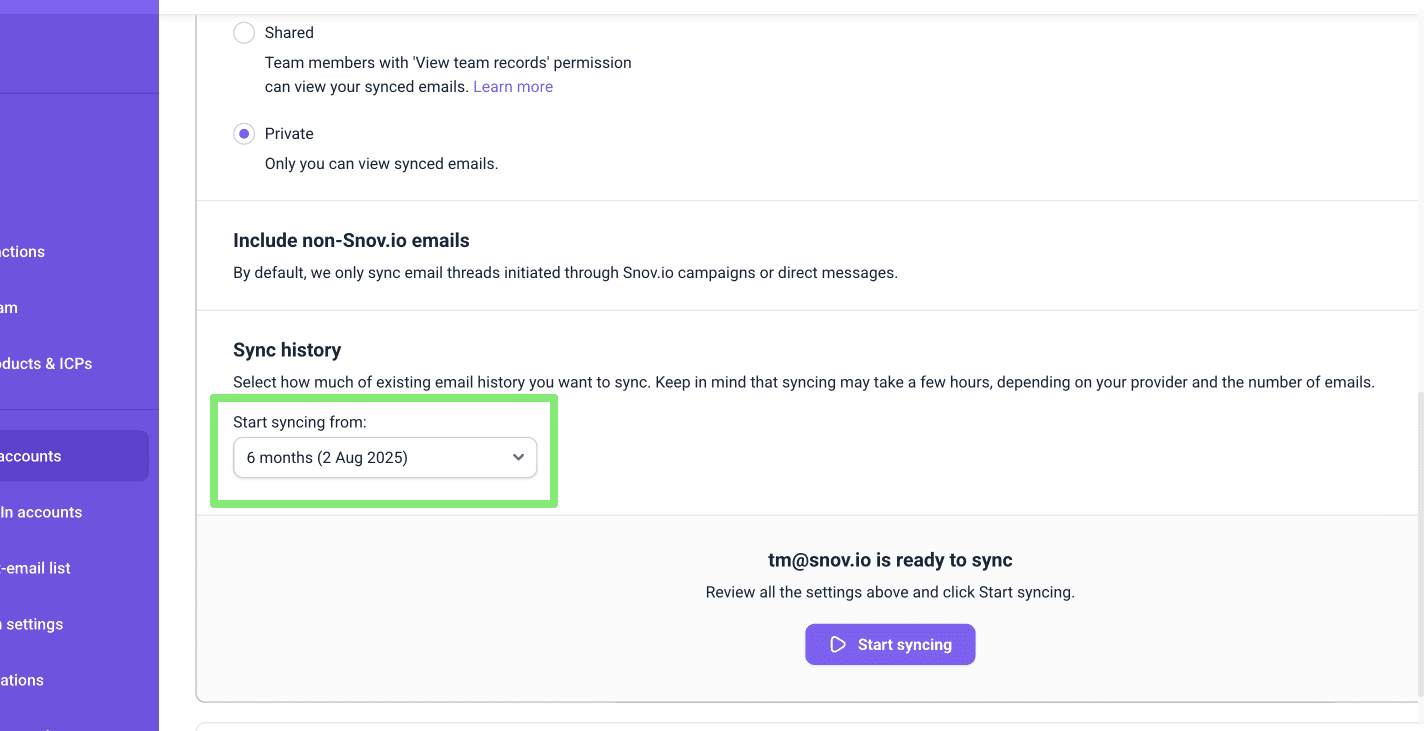Click the lighter purple block at sidebar top

(79, 6)
